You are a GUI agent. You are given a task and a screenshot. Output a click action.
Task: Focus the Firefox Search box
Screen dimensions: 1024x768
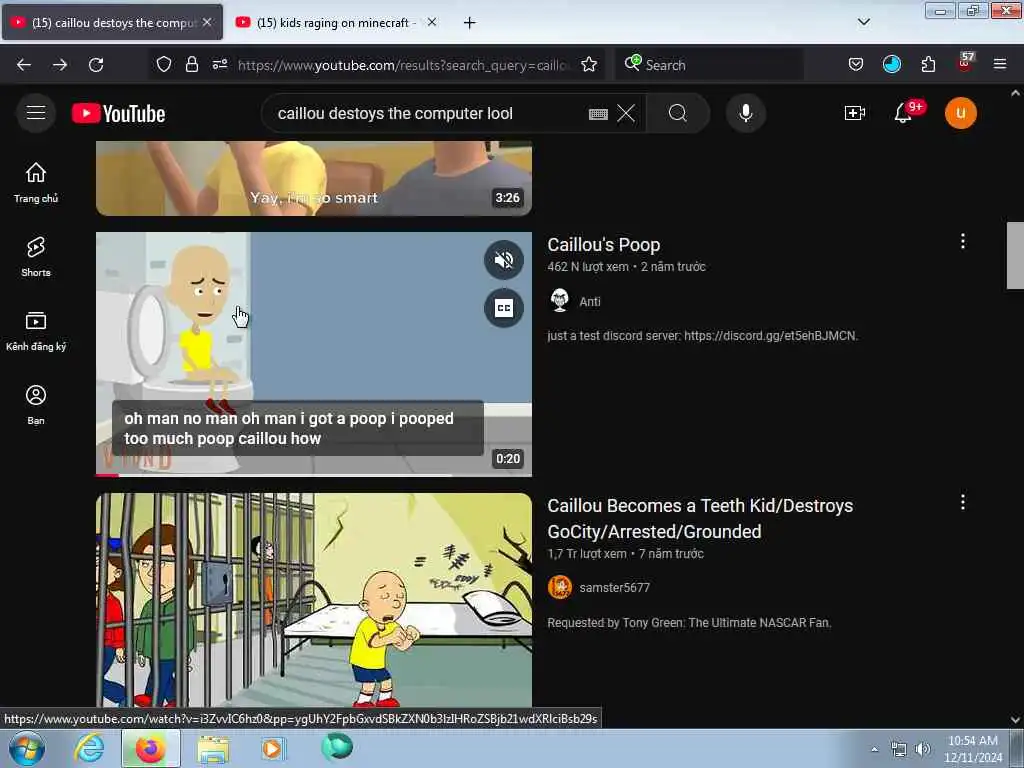[x=709, y=65]
